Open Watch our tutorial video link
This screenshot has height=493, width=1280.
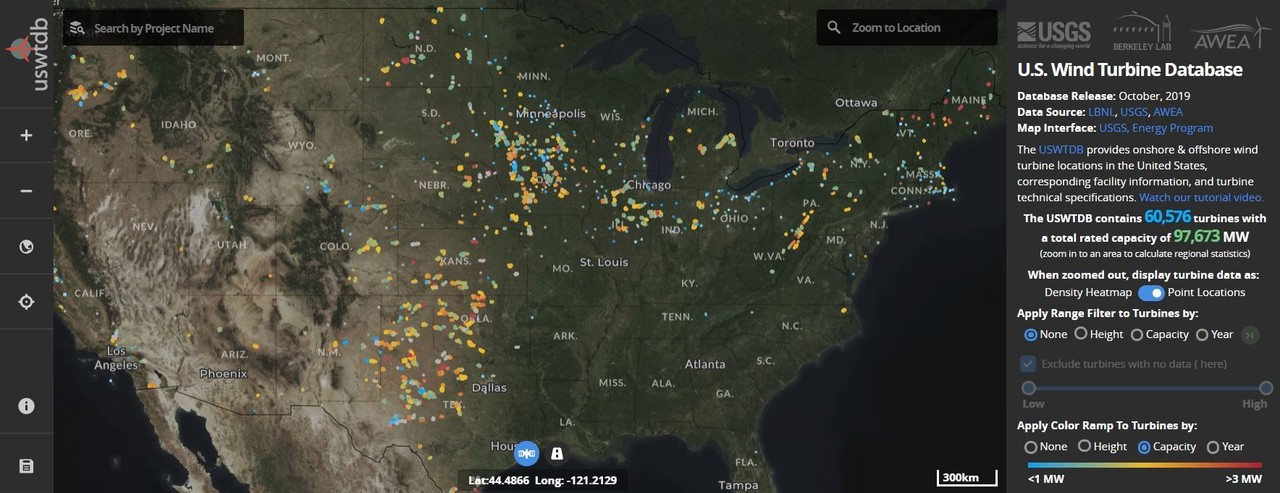click(1201, 198)
